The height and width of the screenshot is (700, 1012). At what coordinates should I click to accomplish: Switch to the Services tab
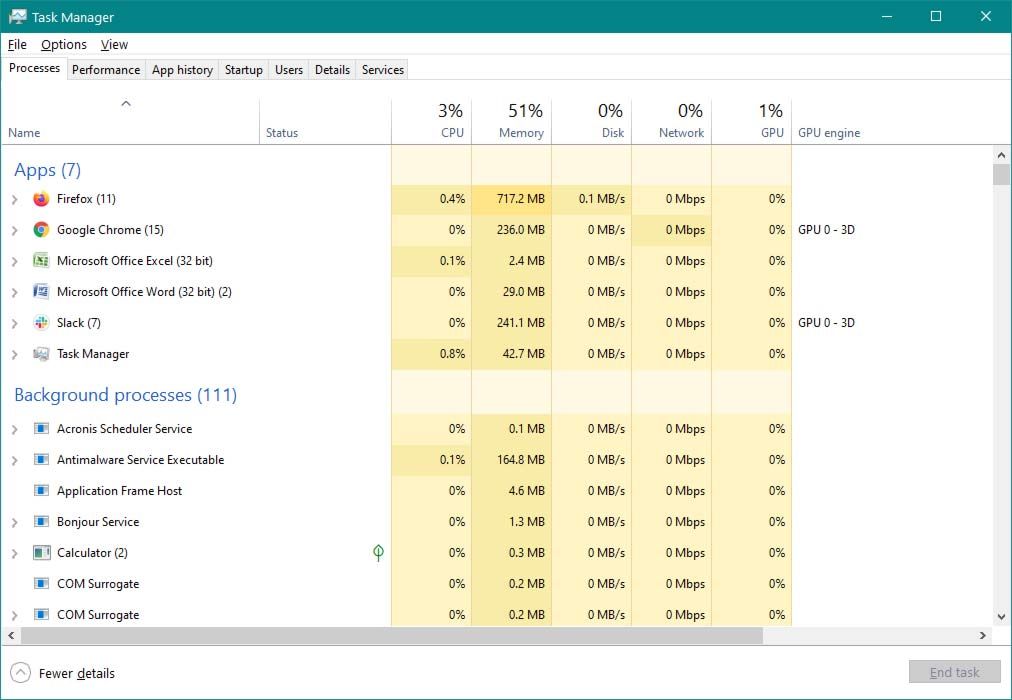(383, 70)
